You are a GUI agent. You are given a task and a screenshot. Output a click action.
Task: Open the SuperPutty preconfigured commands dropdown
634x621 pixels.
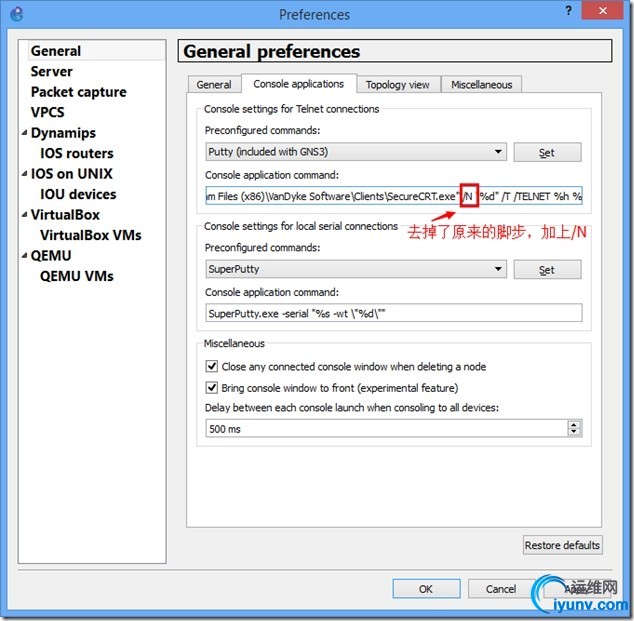tap(356, 269)
